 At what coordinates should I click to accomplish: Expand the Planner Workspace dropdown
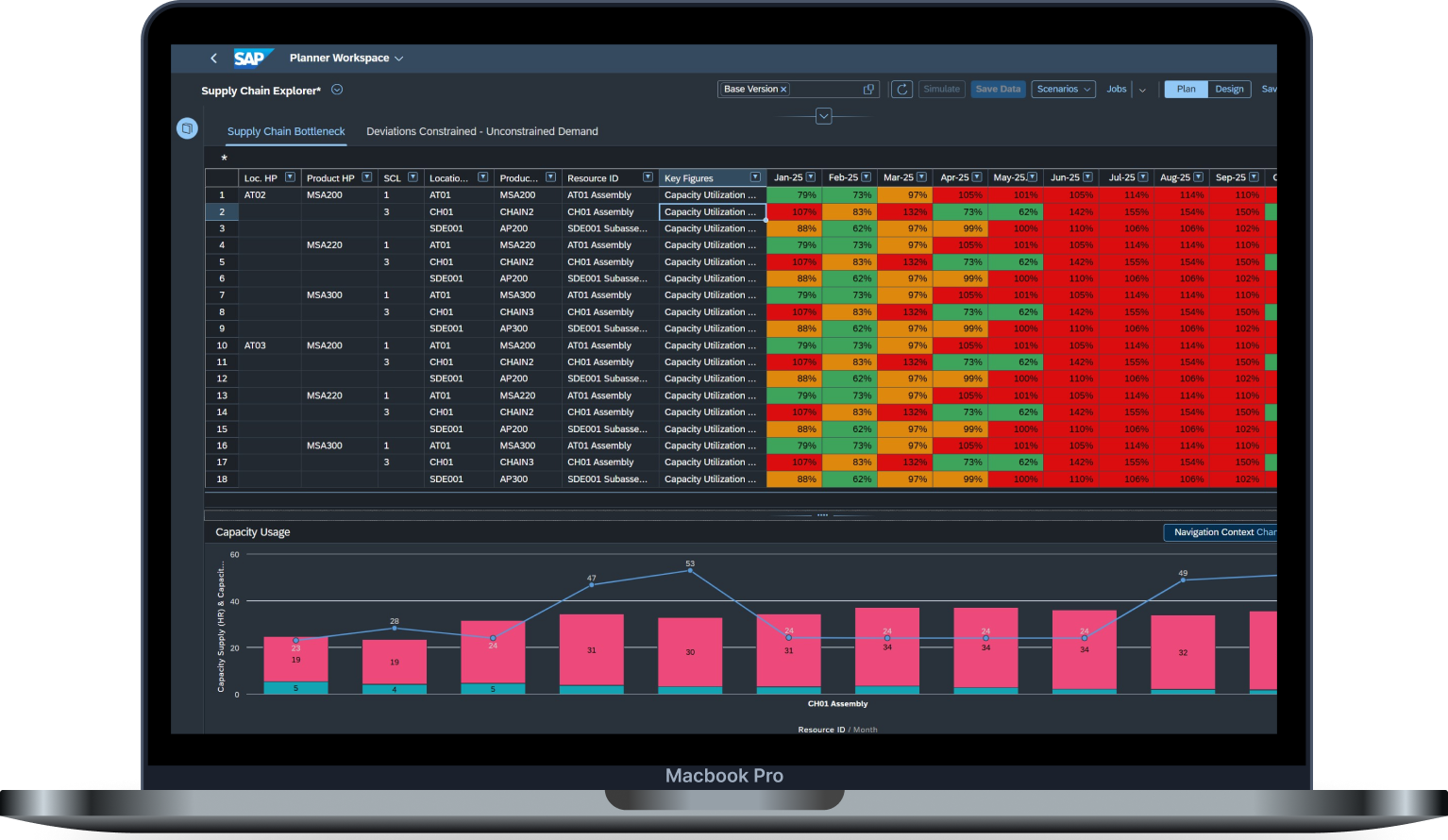tap(399, 59)
